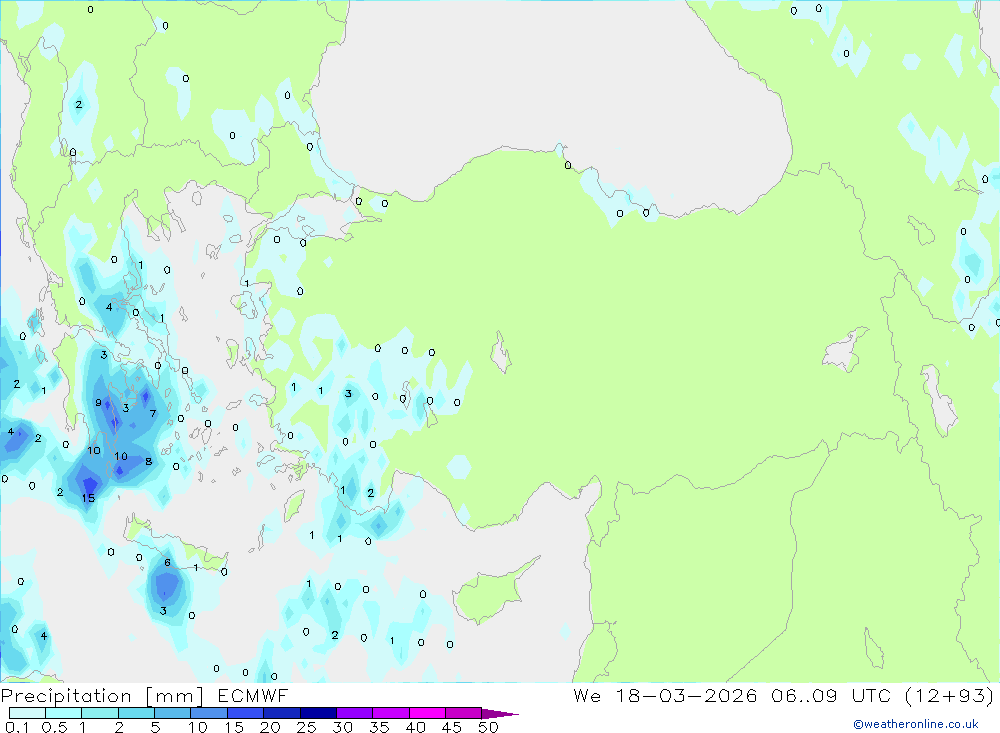
Task: Pick the 15–20 mm legend swatch
Action: click(246, 713)
